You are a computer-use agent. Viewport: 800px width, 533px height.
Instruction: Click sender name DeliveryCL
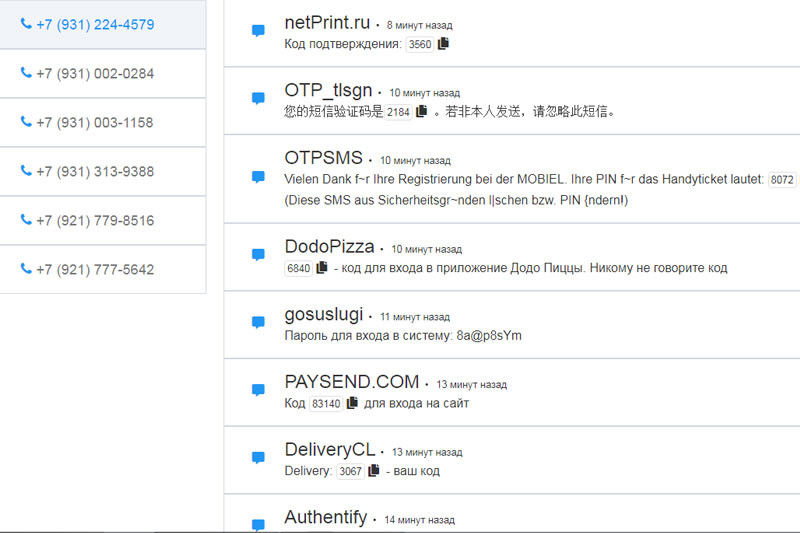[x=330, y=449]
